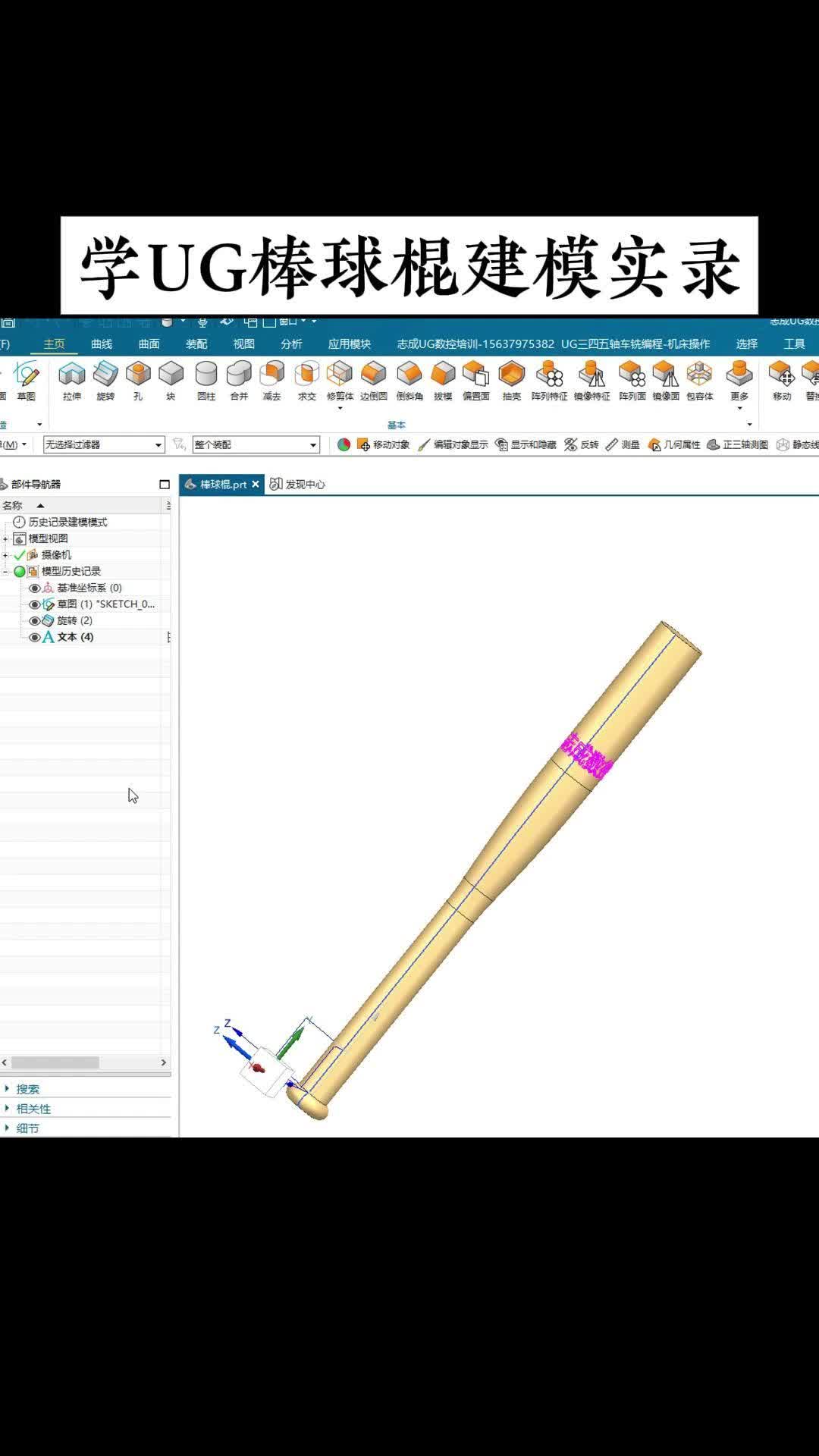The width and height of the screenshot is (819, 1456).
Task: Open the 整个装配 scope dropdown
Action: point(256,444)
